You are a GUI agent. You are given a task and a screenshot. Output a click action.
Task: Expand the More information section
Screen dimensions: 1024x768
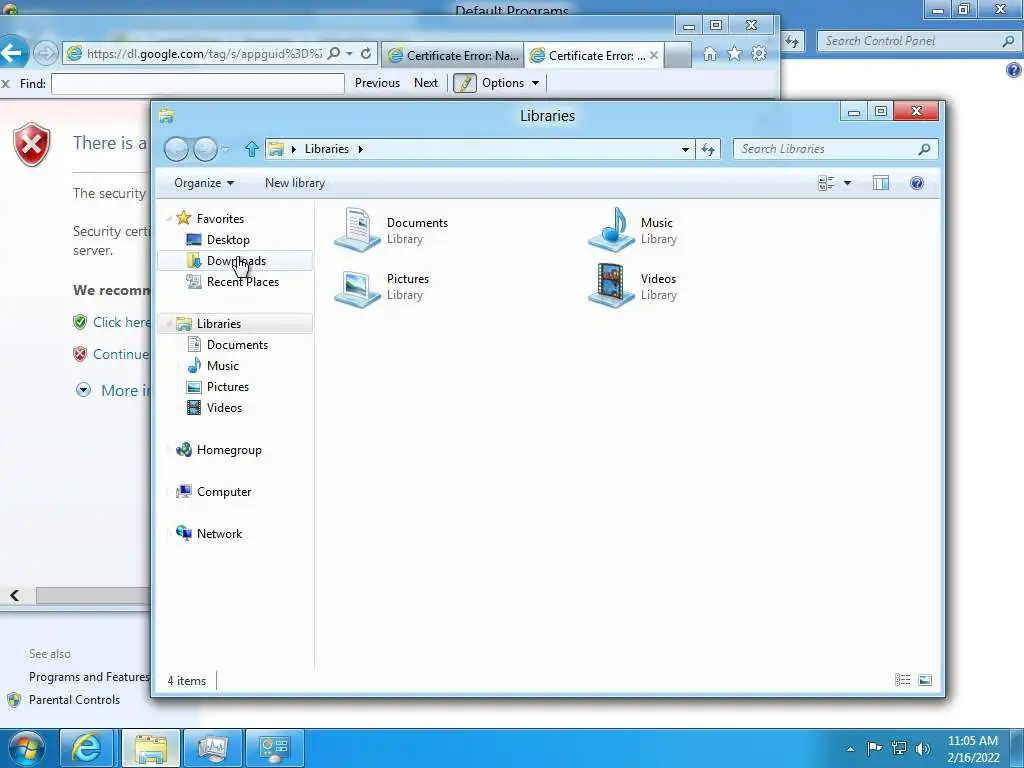coord(83,391)
